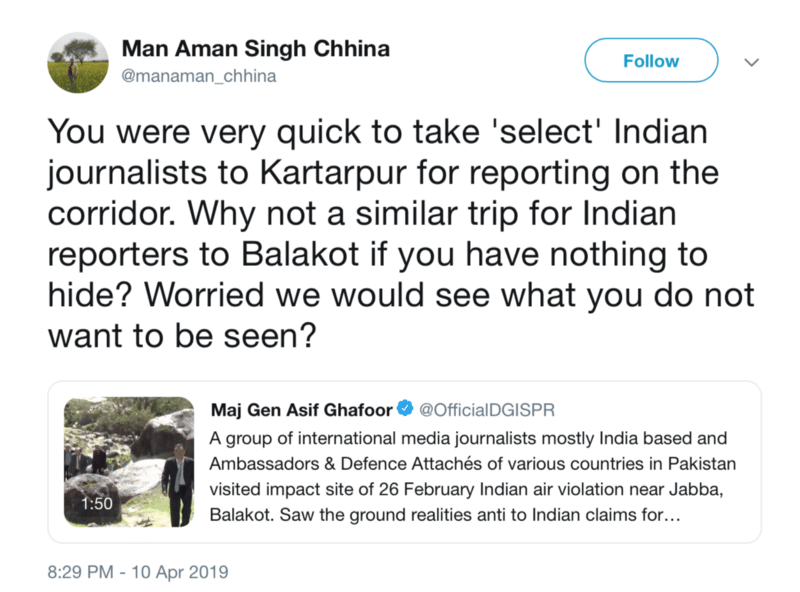Follow Man Aman Singh Chhina
Image resolution: width=800 pixels, height=592 pixels.
tap(651, 61)
